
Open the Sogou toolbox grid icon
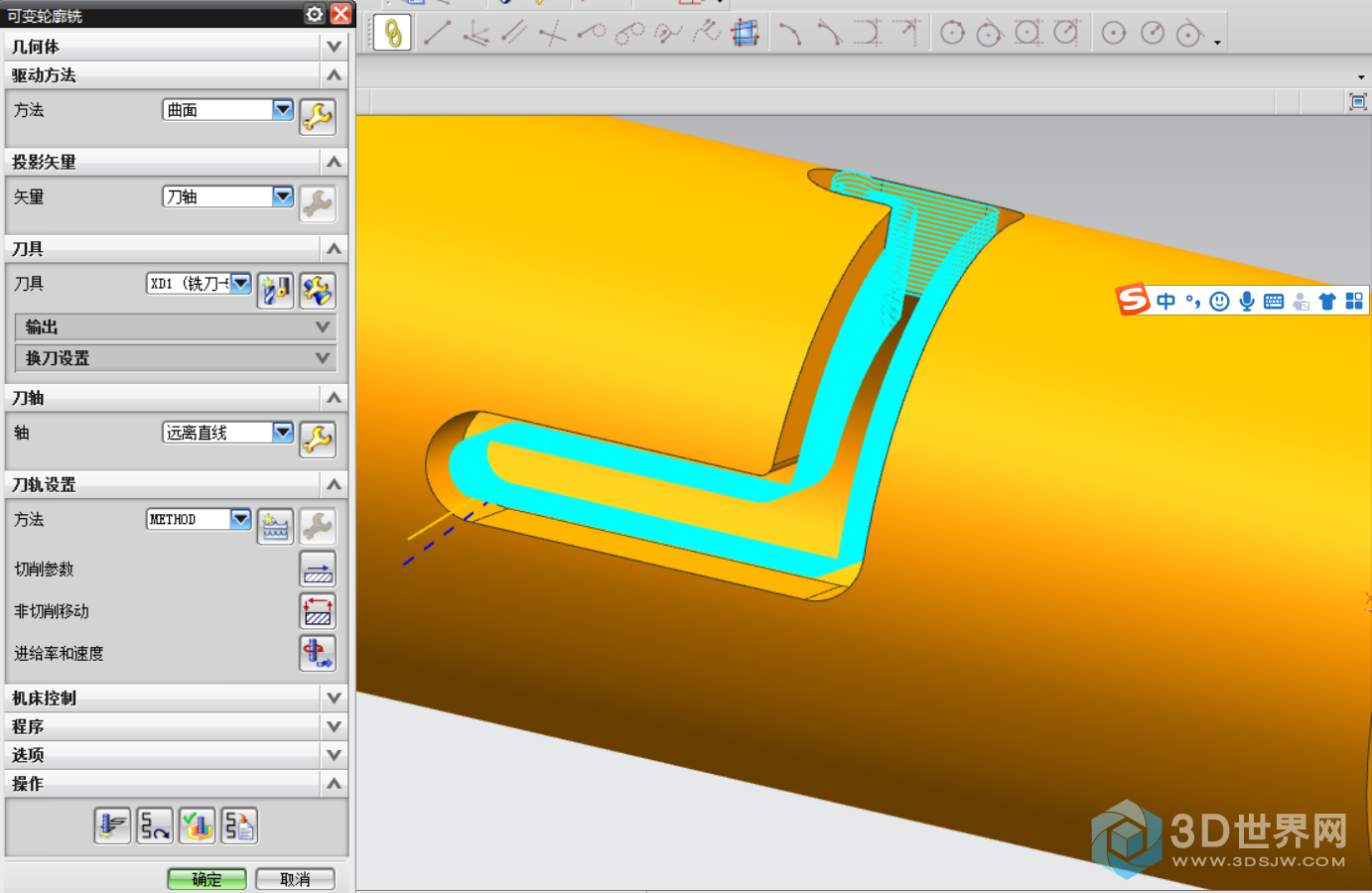[x=1354, y=302]
